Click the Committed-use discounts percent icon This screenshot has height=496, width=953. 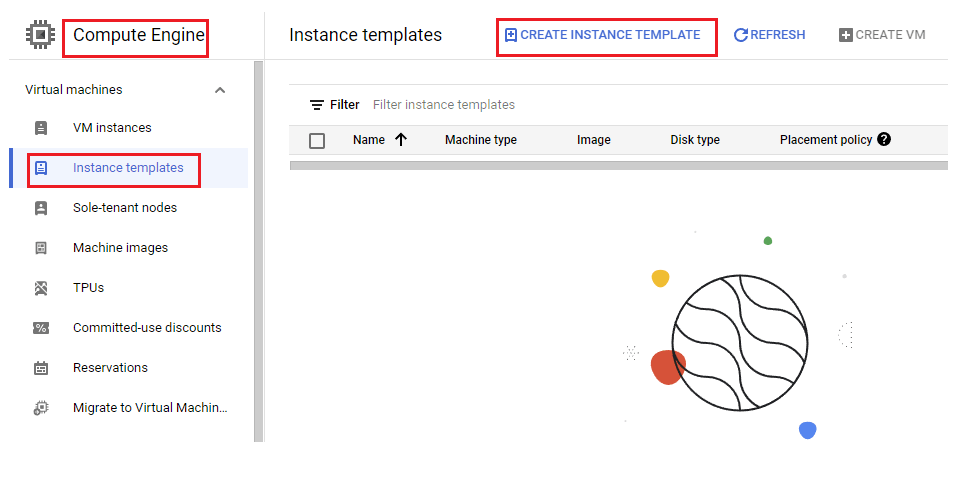(x=41, y=328)
